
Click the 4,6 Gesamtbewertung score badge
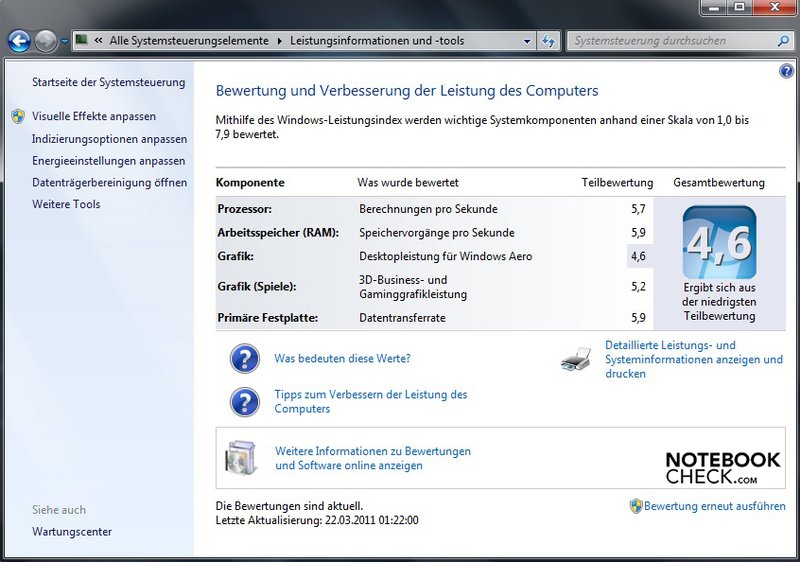point(719,242)
